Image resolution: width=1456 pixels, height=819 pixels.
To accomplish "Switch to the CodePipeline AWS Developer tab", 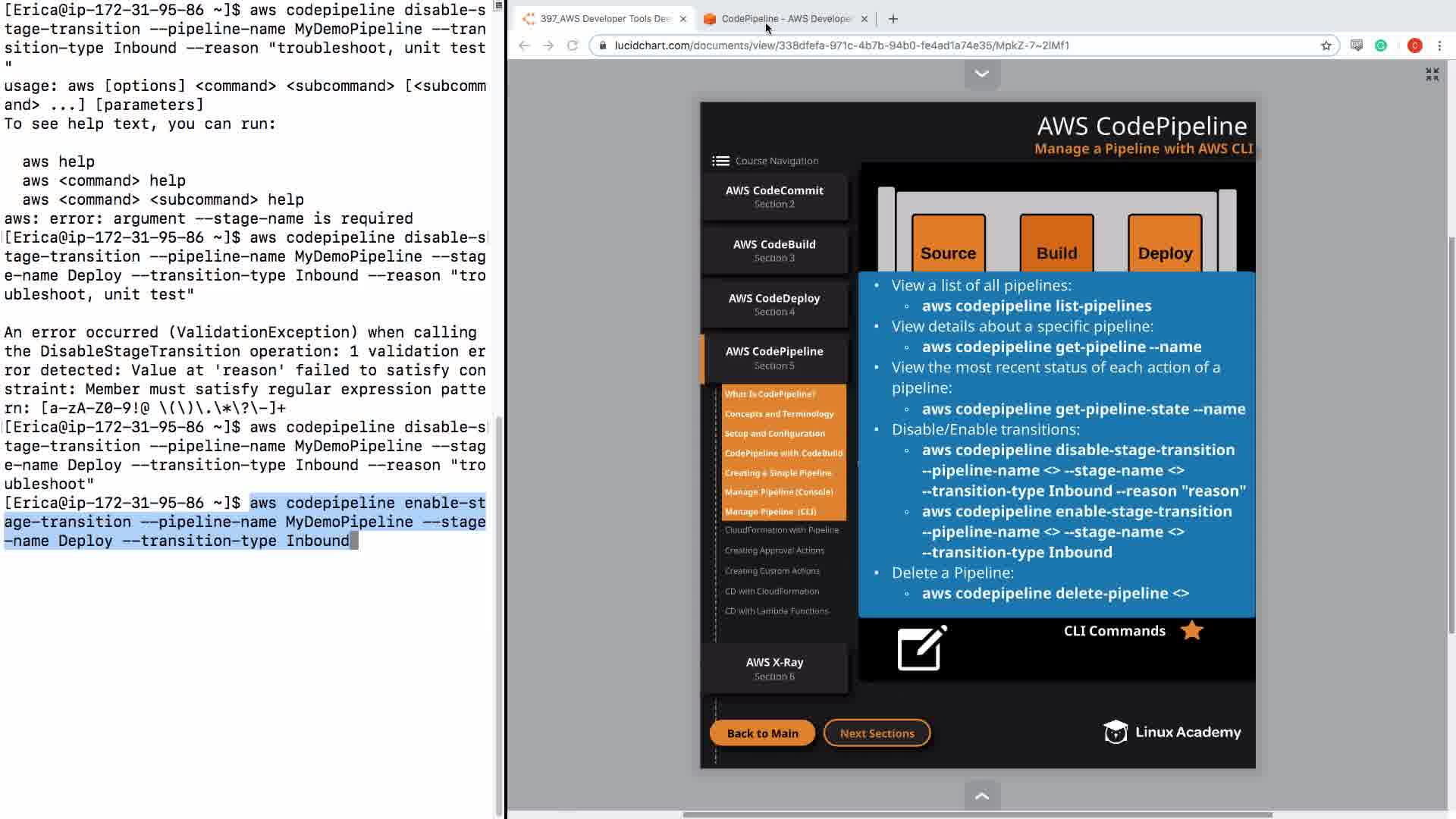I will [x=785, y=19].
